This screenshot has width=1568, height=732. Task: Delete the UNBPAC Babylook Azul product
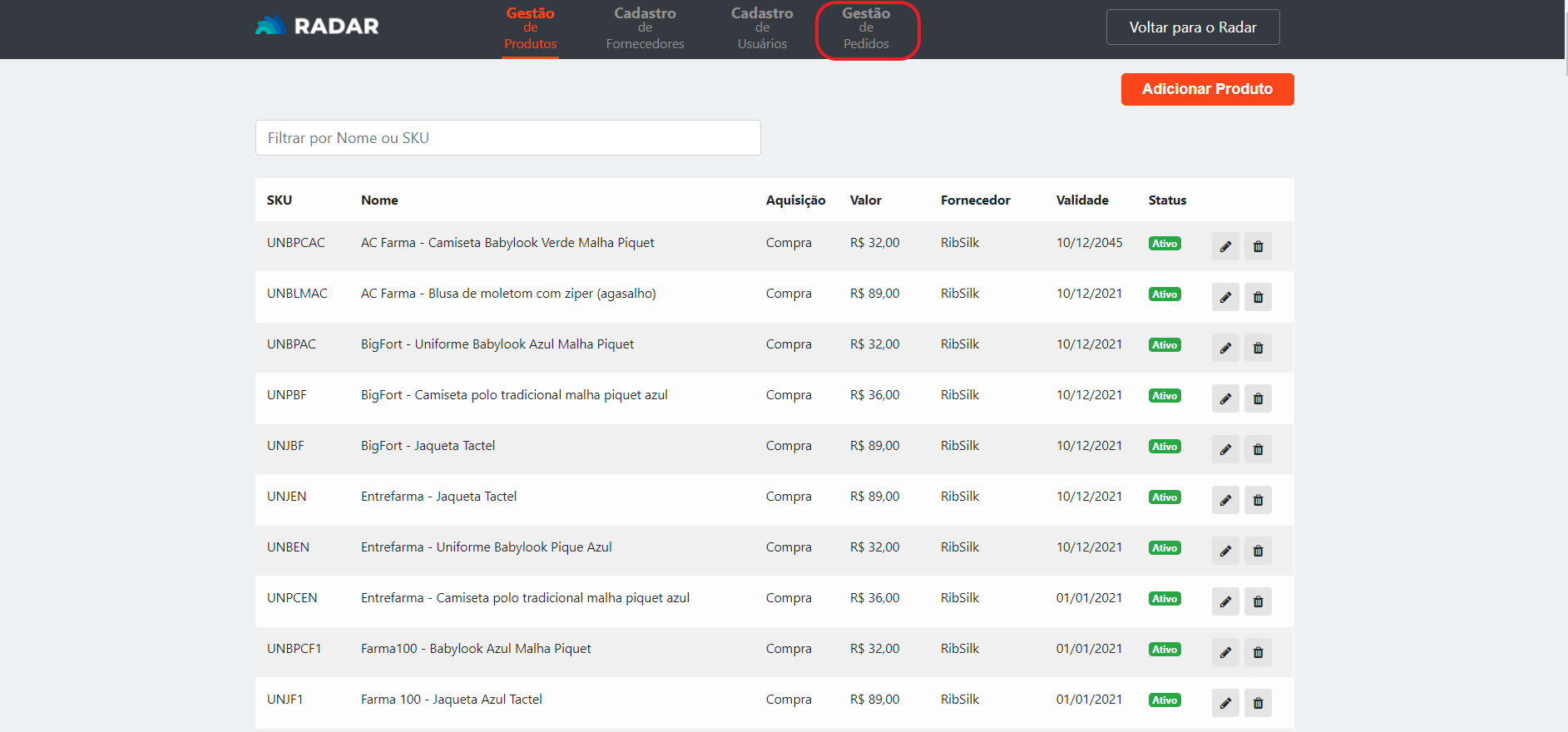[x=1258, y=348]
